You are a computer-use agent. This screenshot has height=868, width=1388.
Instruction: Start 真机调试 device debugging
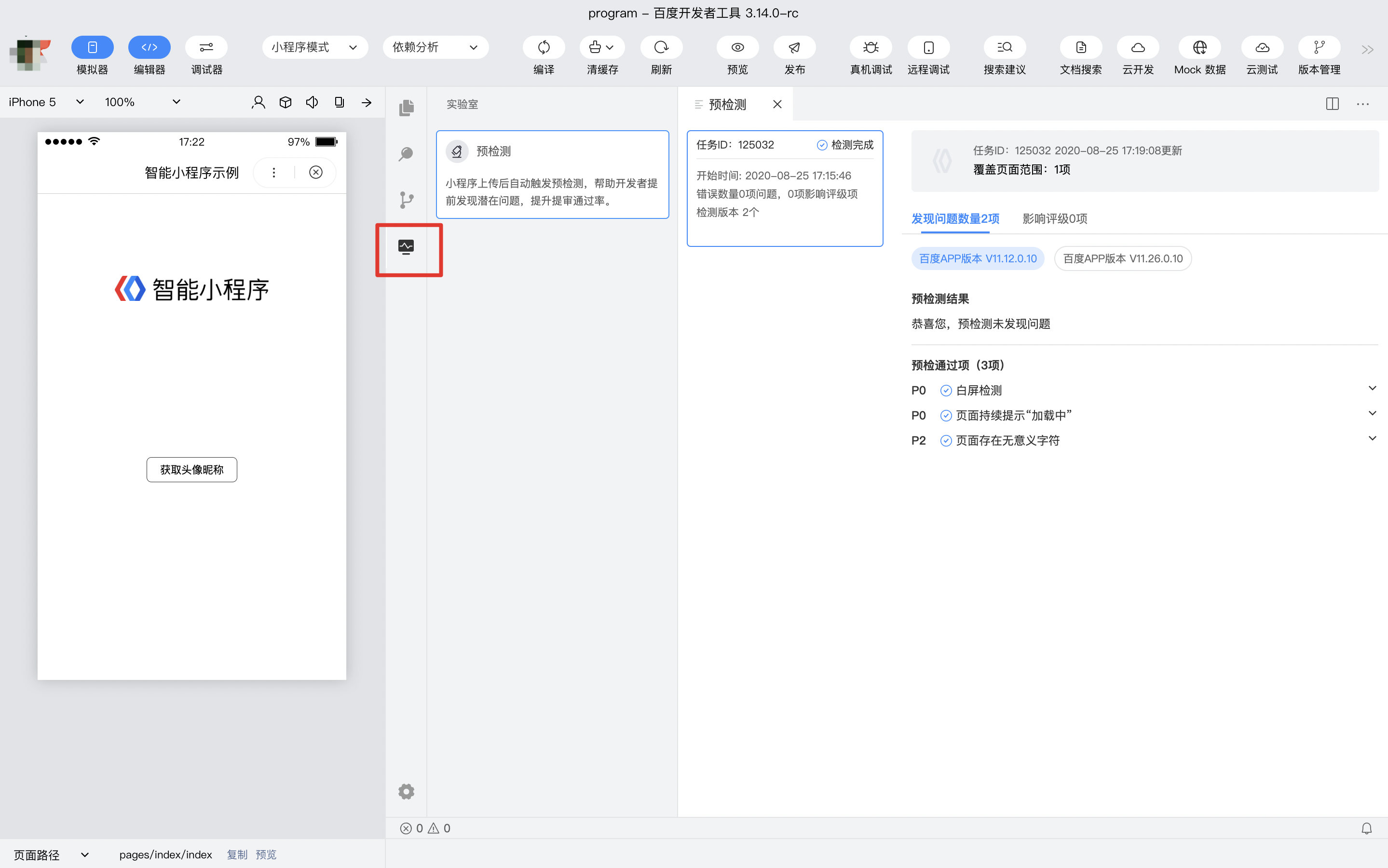tap(871, 47)
